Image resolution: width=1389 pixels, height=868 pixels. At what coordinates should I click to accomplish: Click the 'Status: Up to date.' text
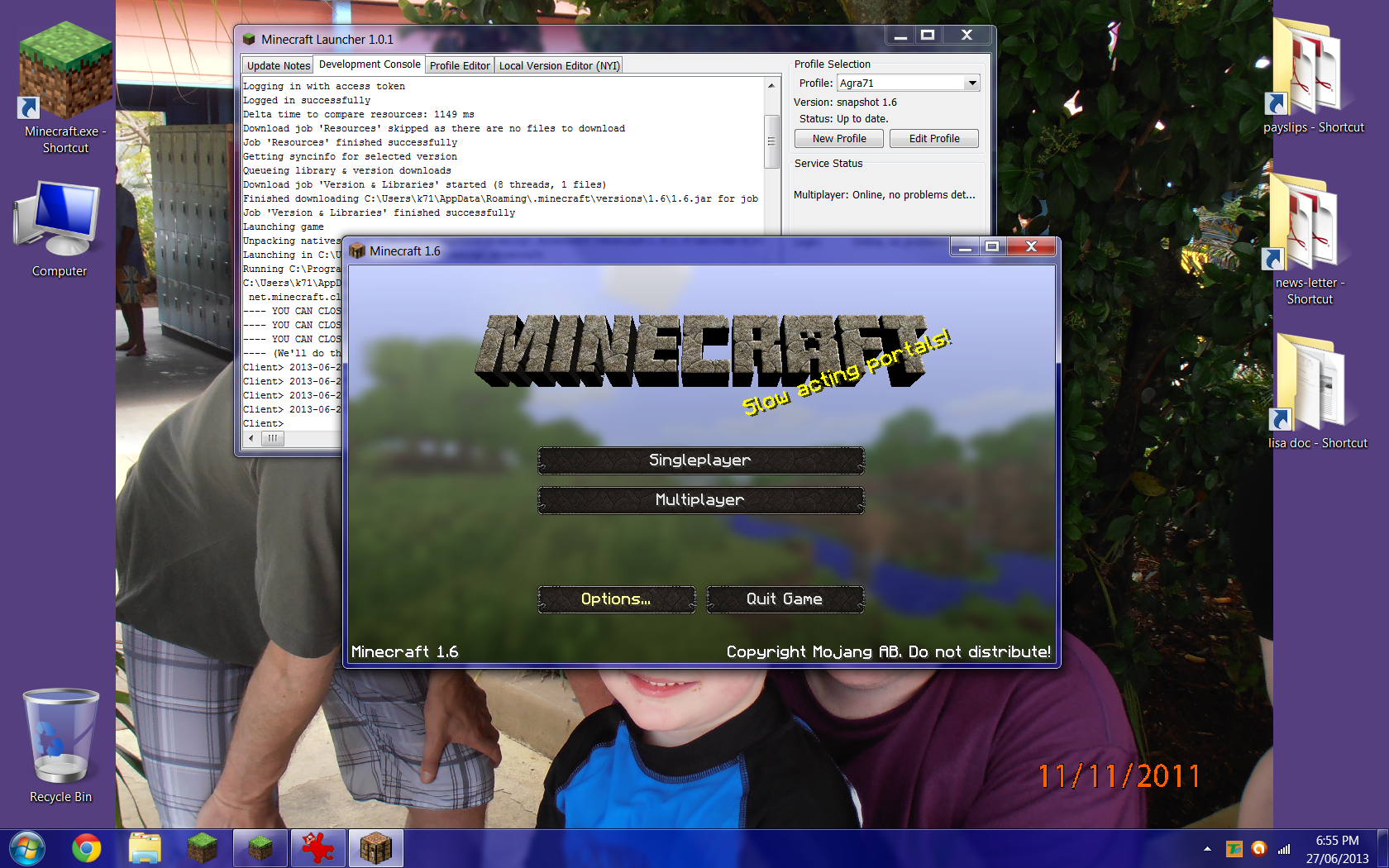click(x=843, y=119)
